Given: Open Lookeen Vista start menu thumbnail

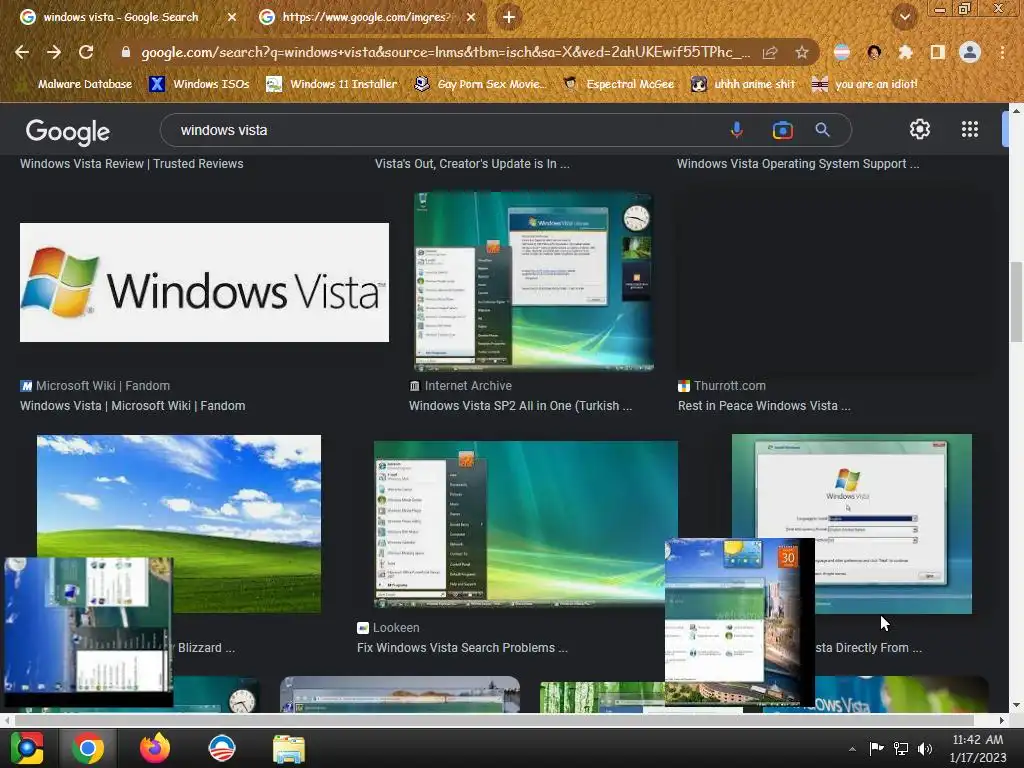Looking at the screenshot, I should click(526, 524).
